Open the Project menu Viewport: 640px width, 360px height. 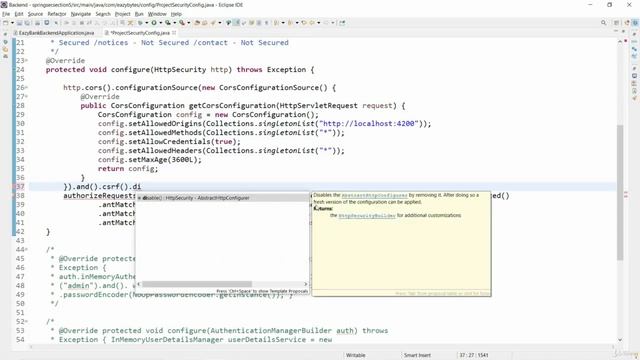pyautogui.click(x=122, y=14)
